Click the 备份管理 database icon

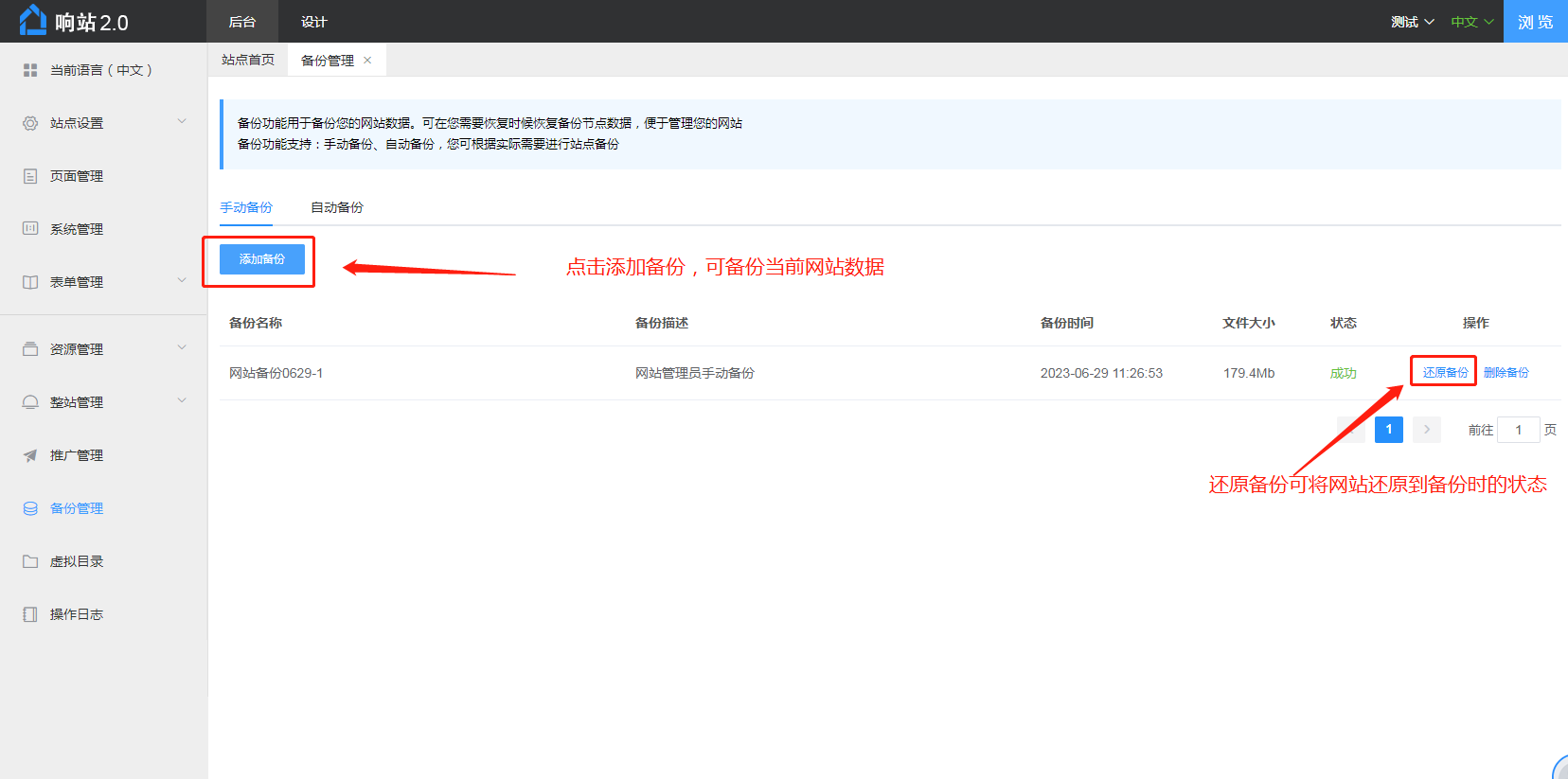(30, 508)
